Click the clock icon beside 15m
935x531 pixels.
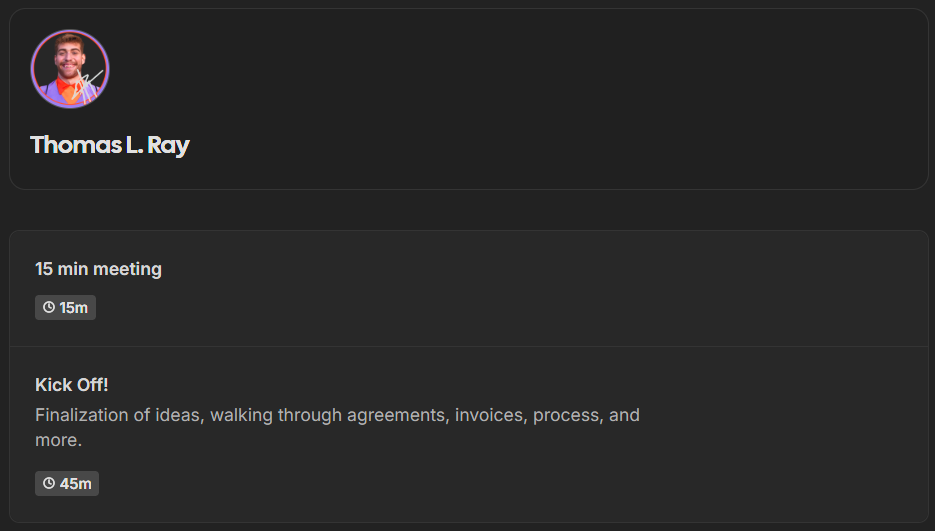click(49, 307)
